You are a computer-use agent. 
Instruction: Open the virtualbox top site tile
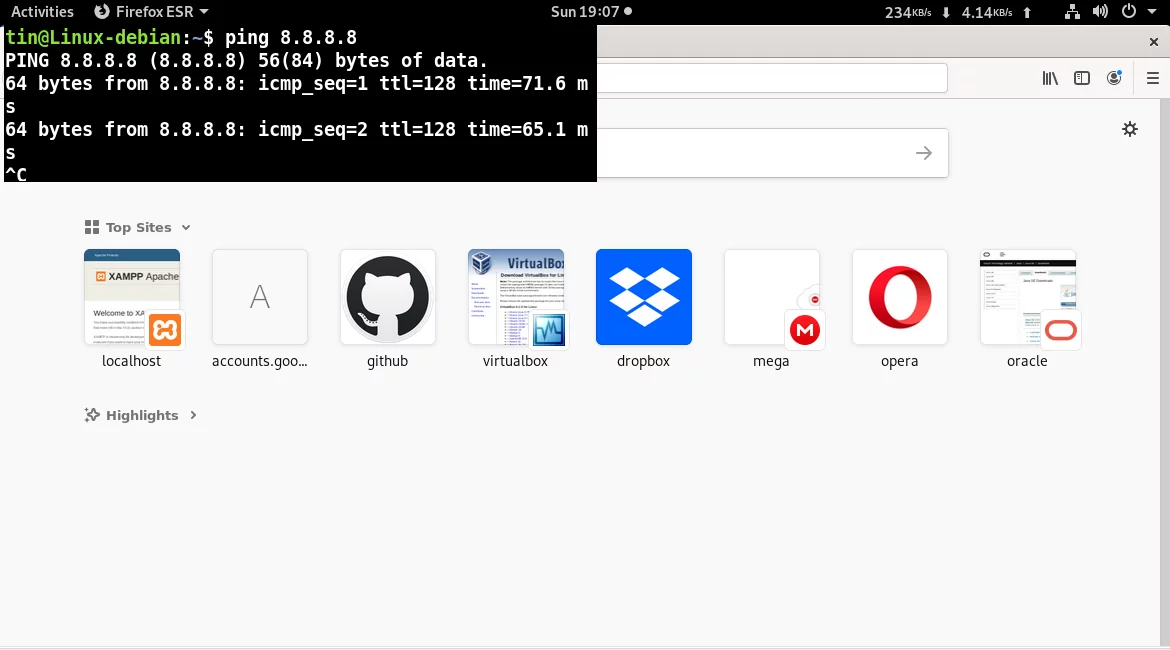point(516,297)
